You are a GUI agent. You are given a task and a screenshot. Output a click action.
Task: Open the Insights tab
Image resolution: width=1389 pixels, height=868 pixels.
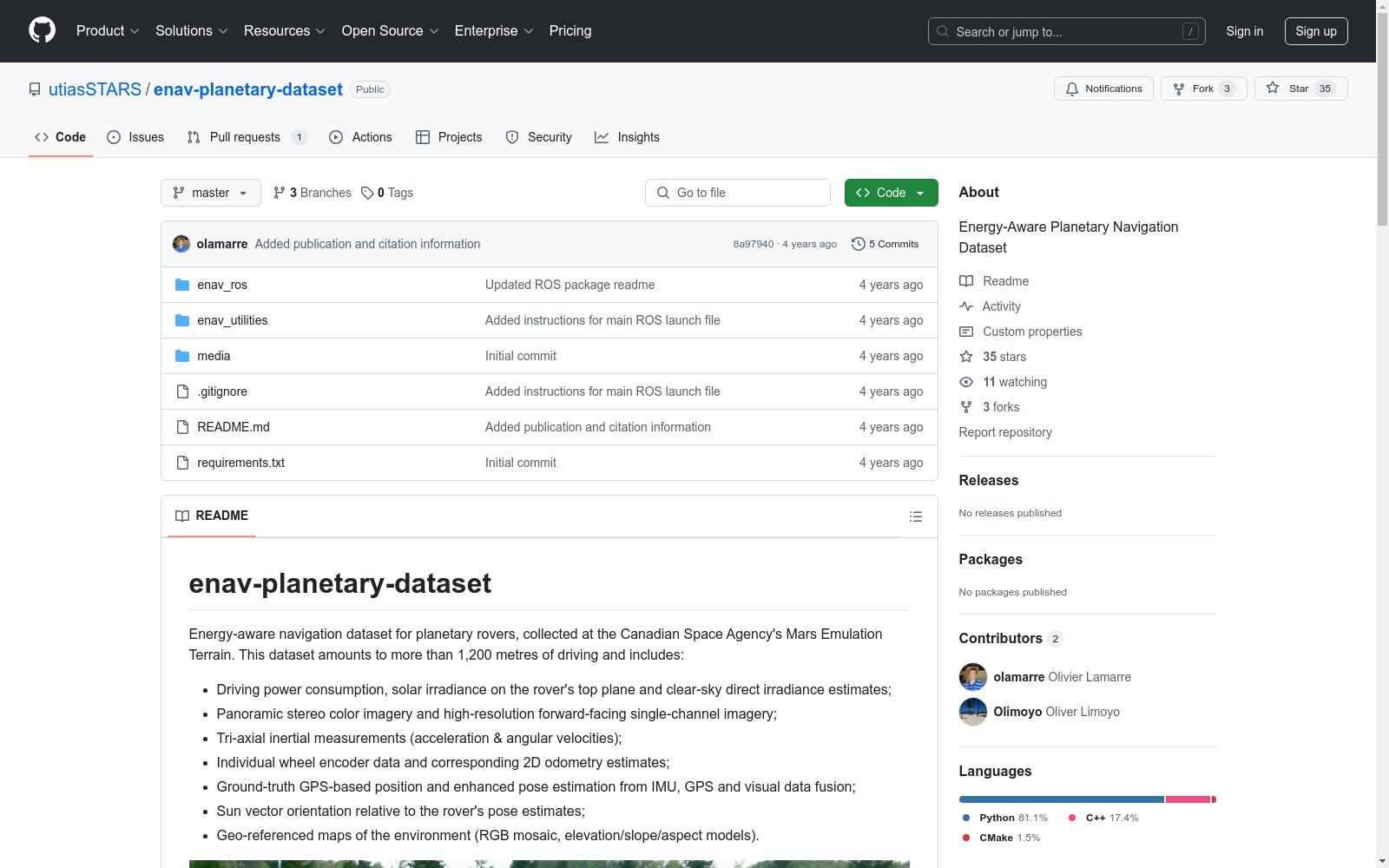pyautogui.click(x=627, y=137)
